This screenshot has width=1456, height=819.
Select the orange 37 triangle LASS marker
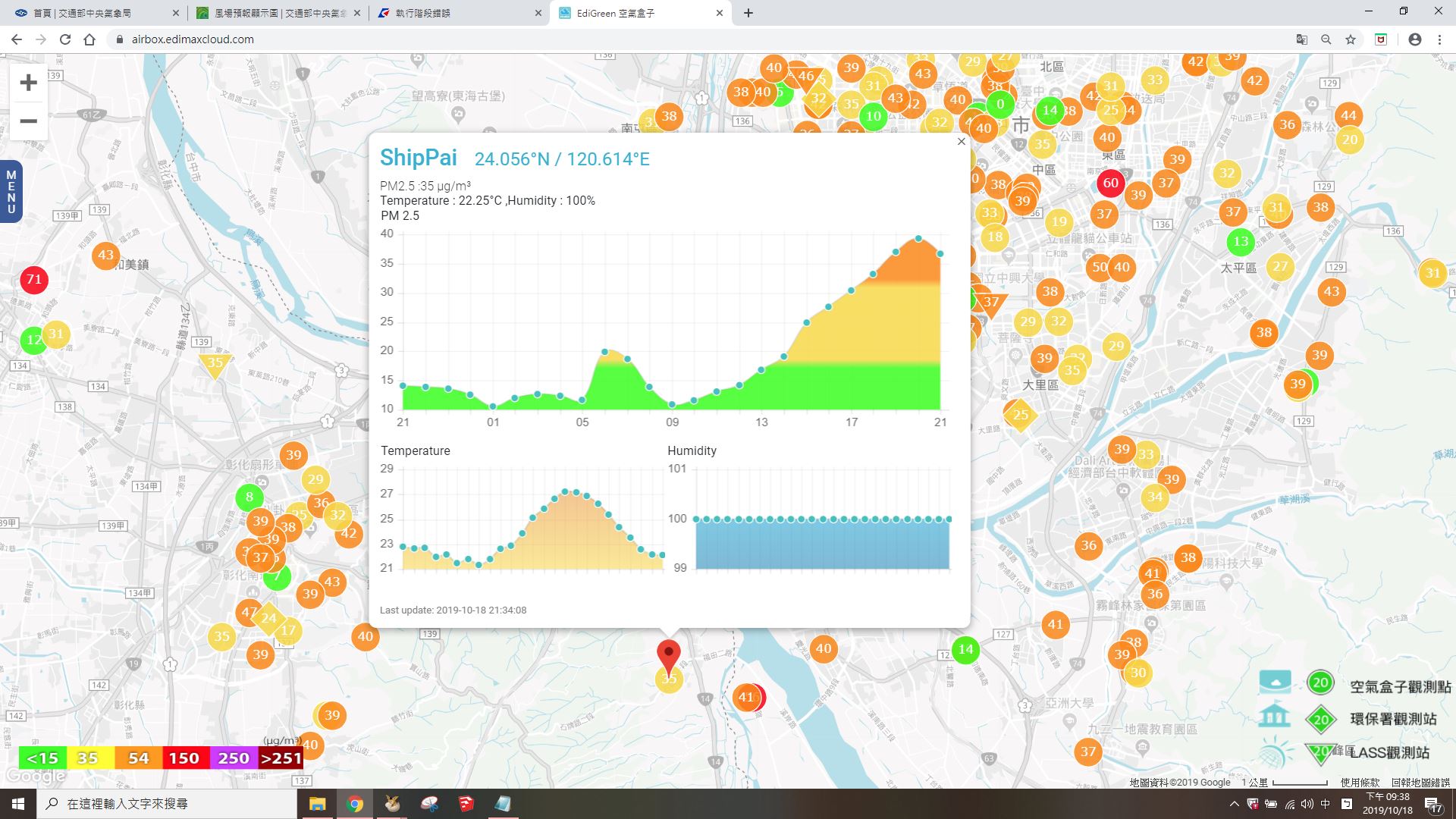tap(991, 303)
